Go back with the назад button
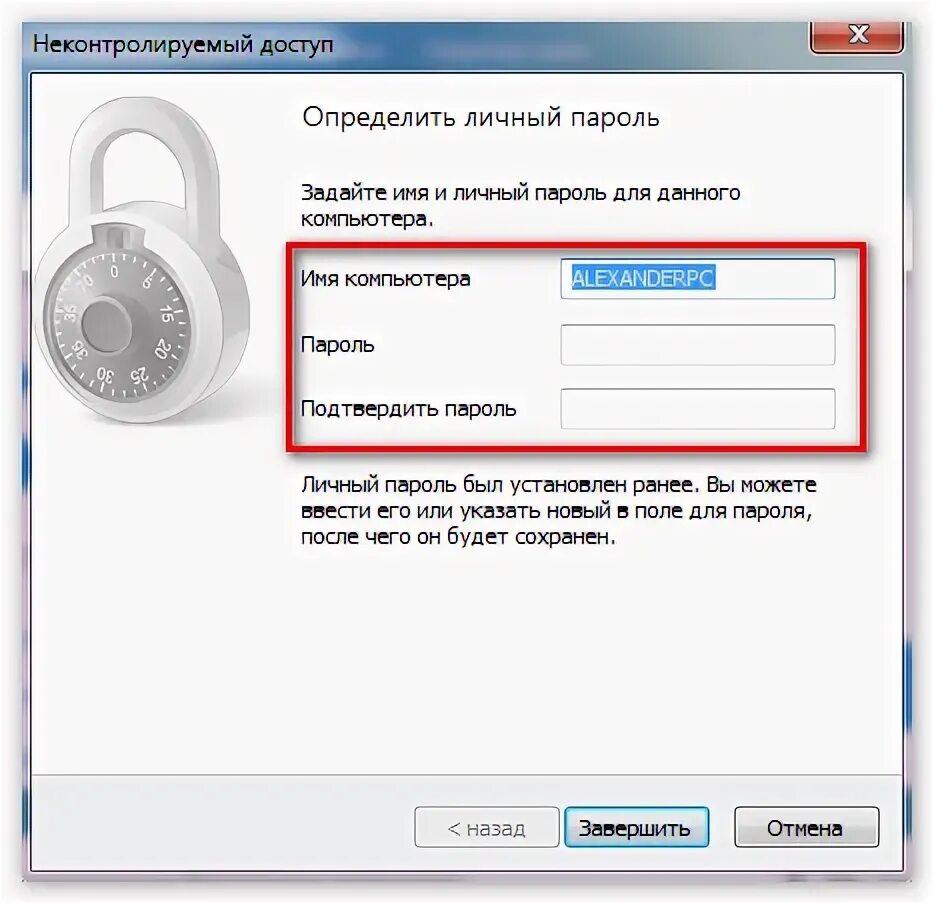This screenshot has width=934, height=904. pos(487,827)
